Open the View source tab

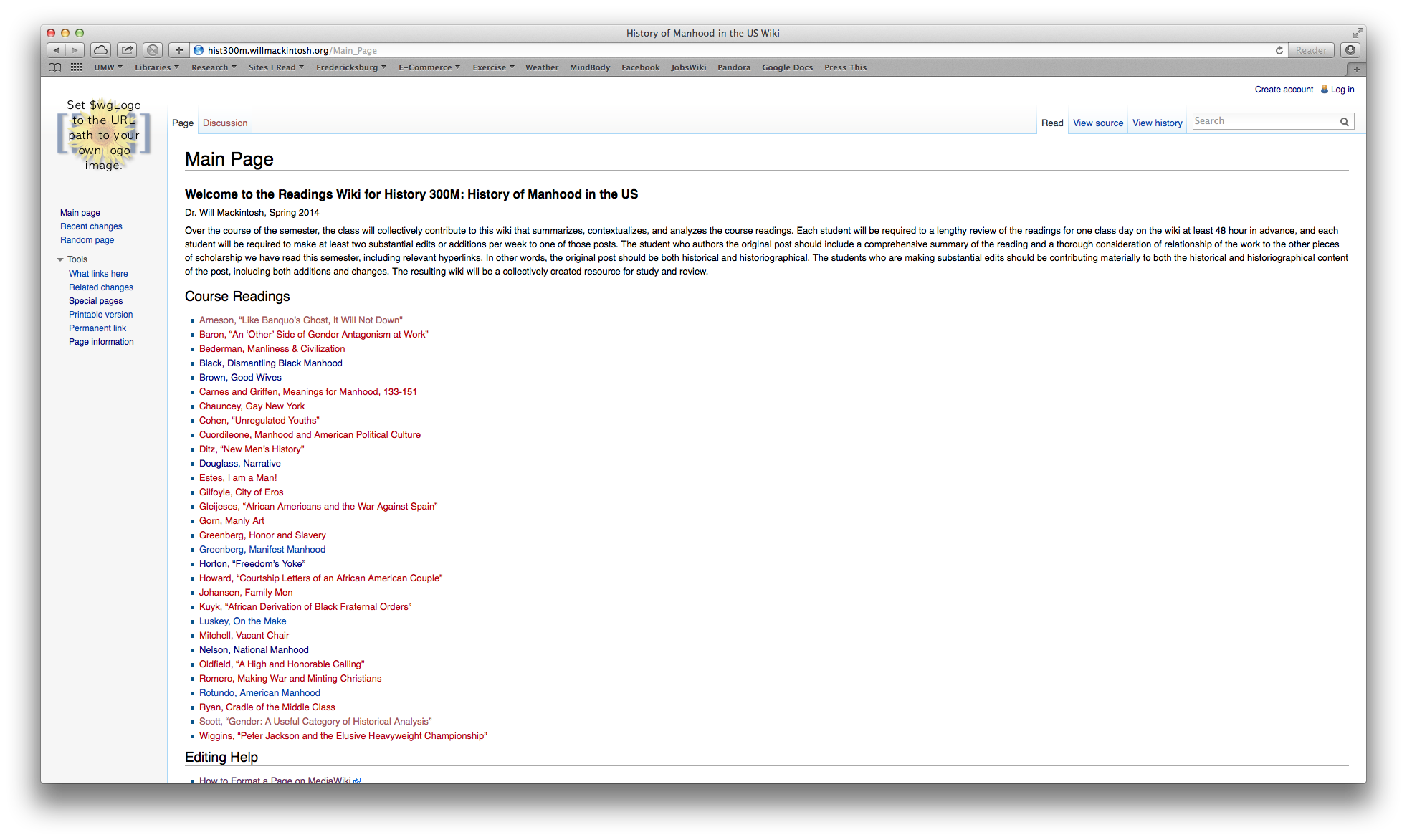click(x=1097, y=123)
